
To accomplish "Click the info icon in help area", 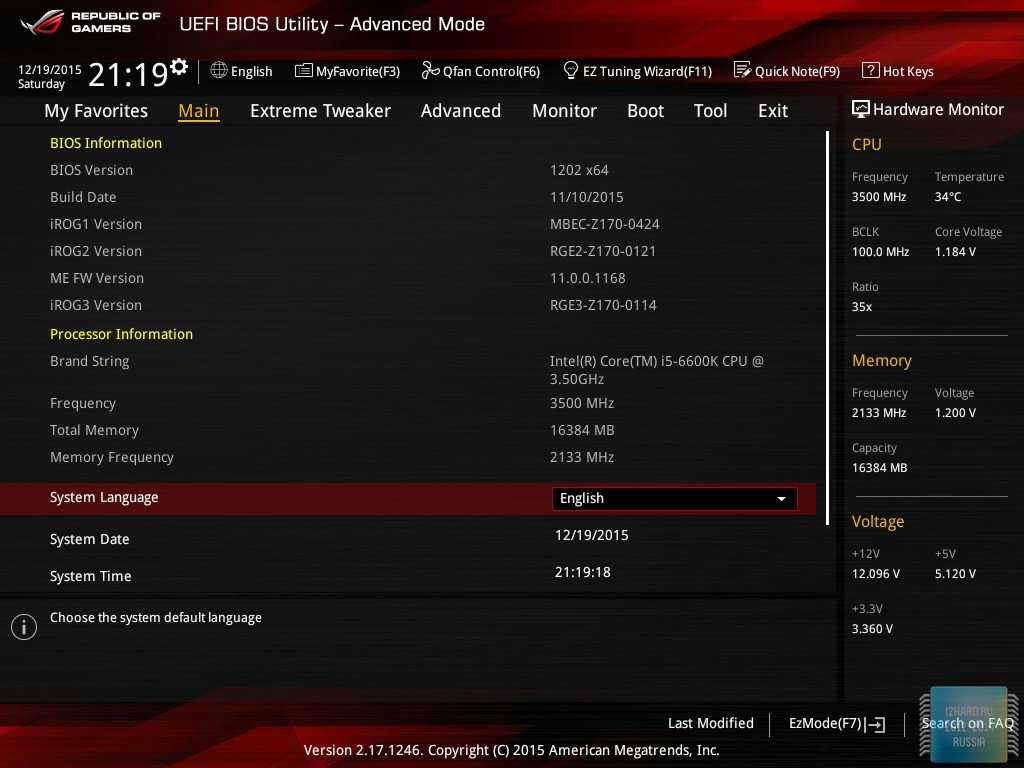I will [24, 627].
